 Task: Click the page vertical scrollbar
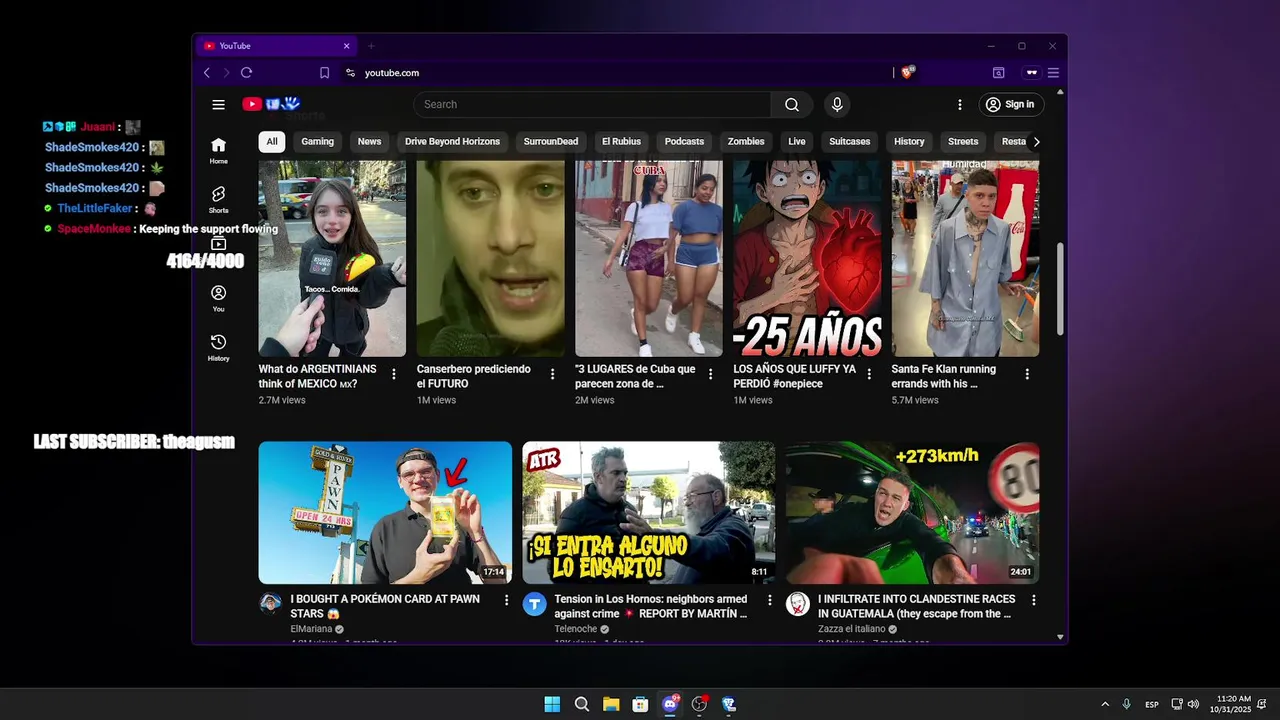(1060, 290)
